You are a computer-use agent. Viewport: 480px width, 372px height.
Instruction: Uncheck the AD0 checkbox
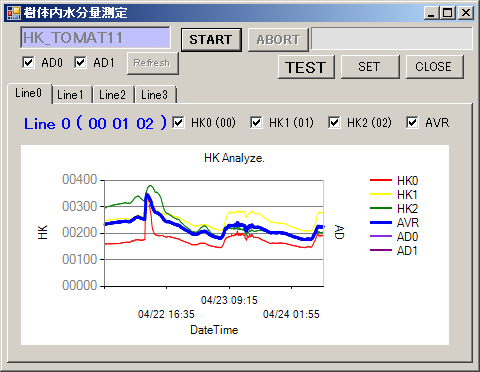(x=28, y=62)
